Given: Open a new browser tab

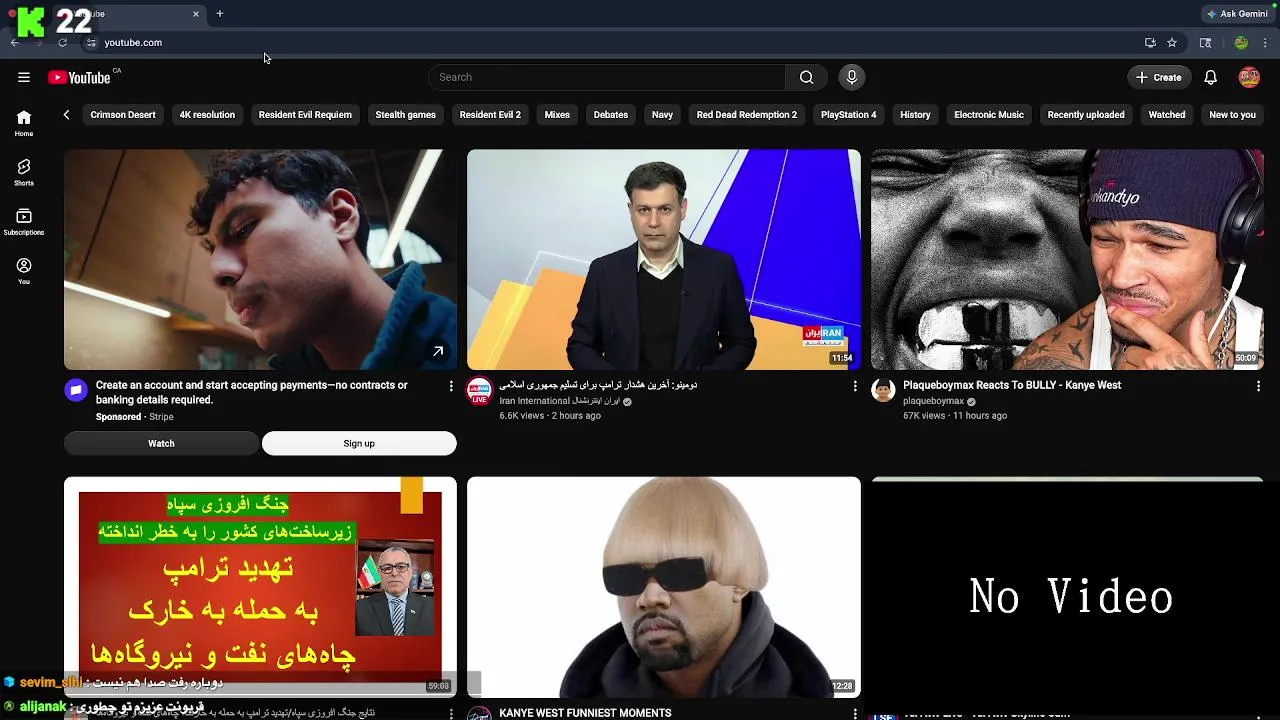Looking at the screenshot, I should pyautogui.click(x=220, y=14).
